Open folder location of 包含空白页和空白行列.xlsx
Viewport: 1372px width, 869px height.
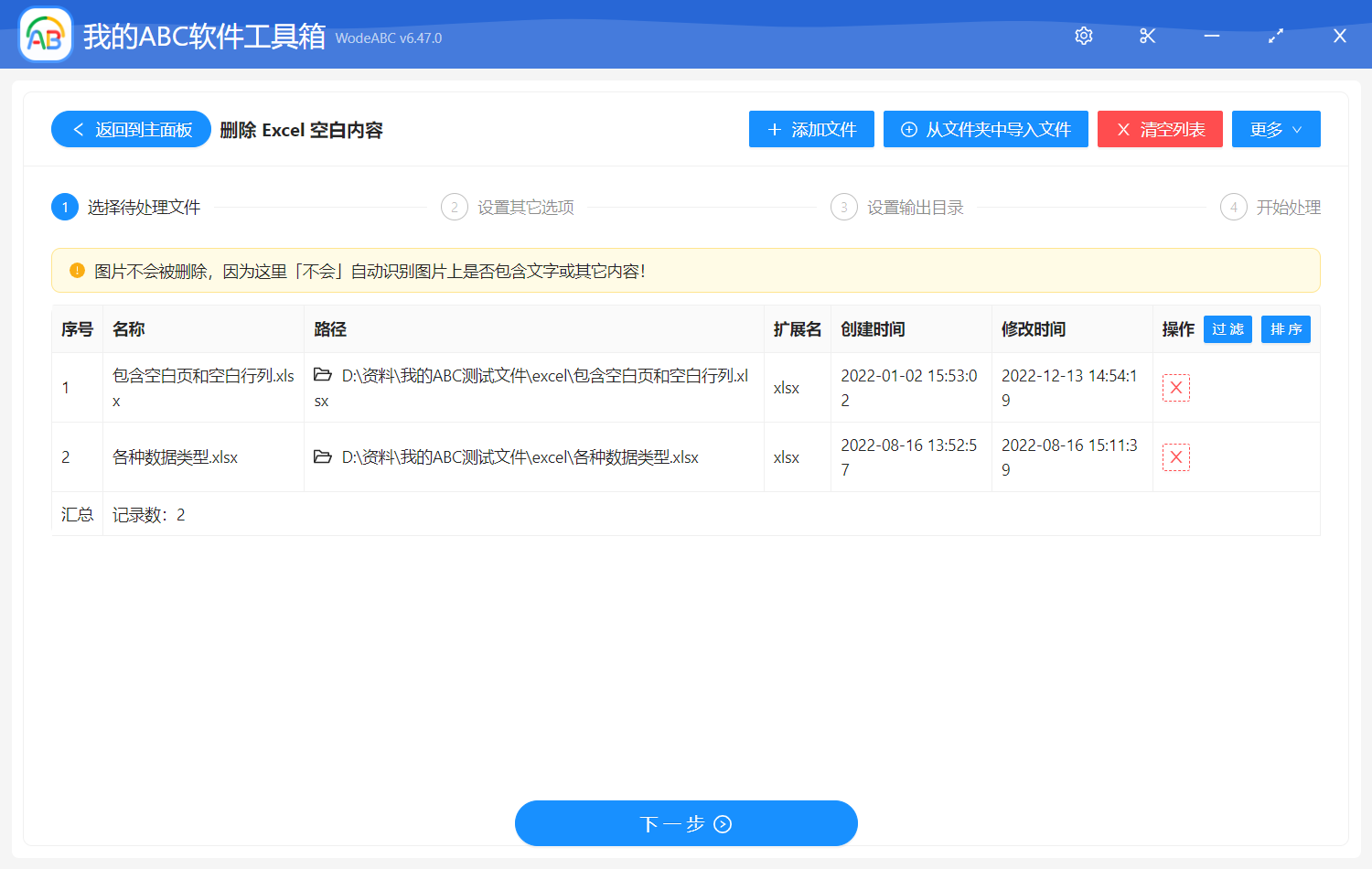[x=322, y=375]
